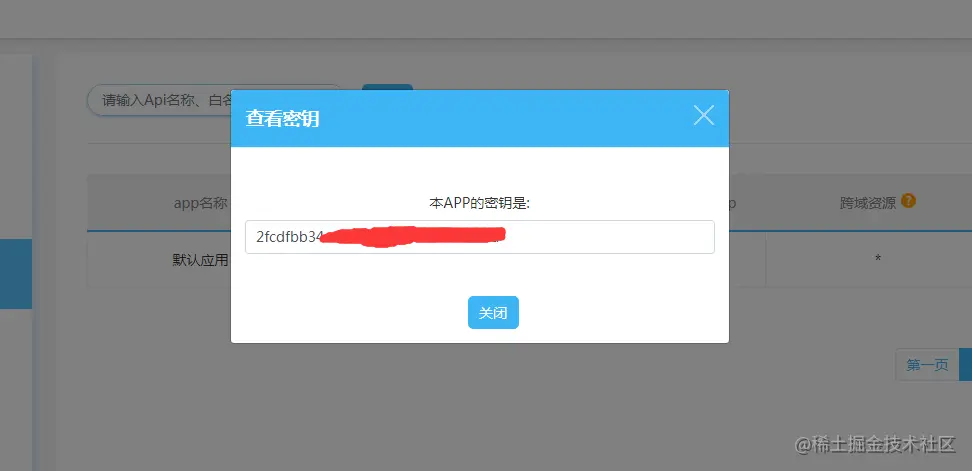Click the 本APP的密钥是 label

tap(480, 203)
